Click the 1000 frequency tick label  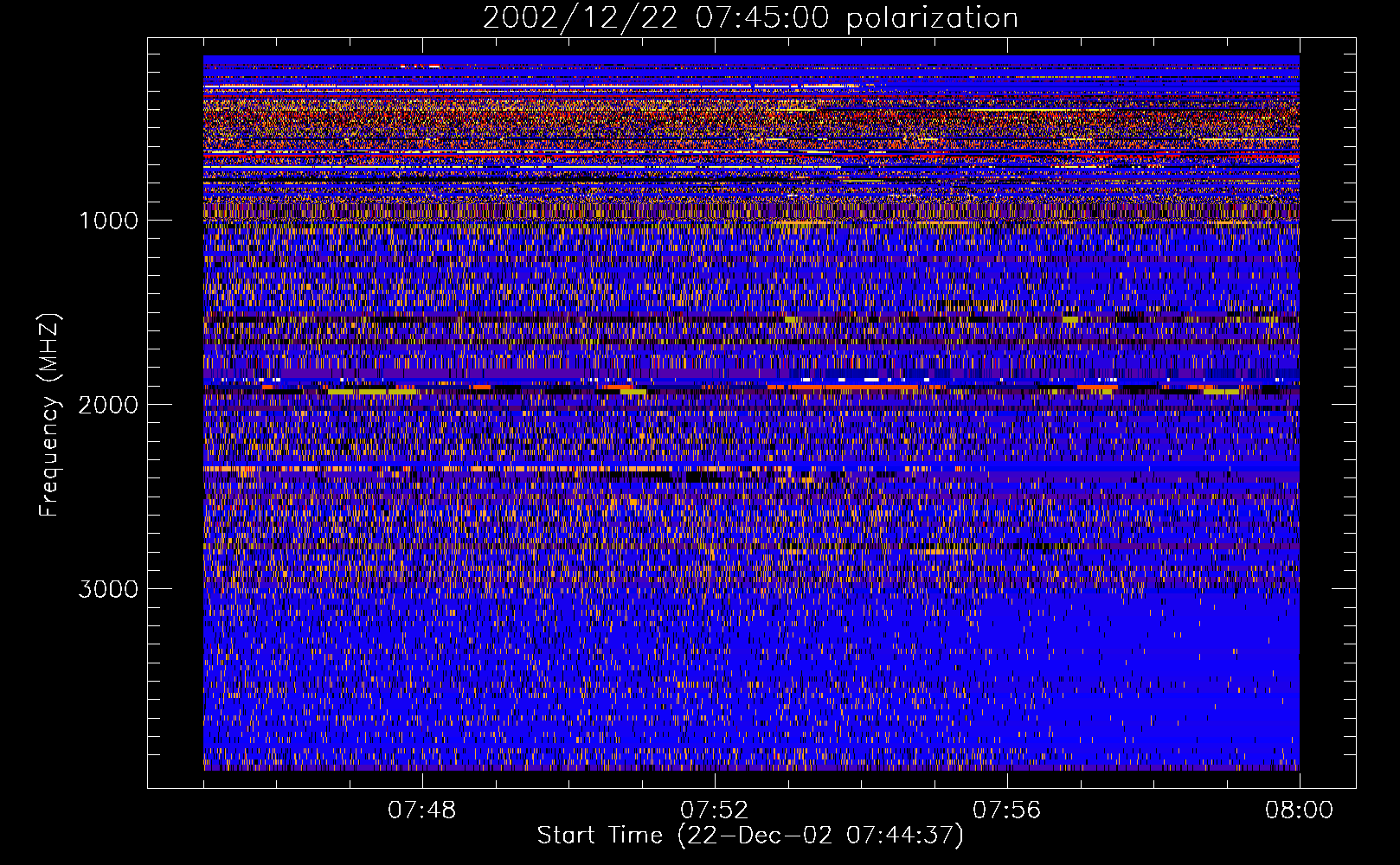[108, 221]
